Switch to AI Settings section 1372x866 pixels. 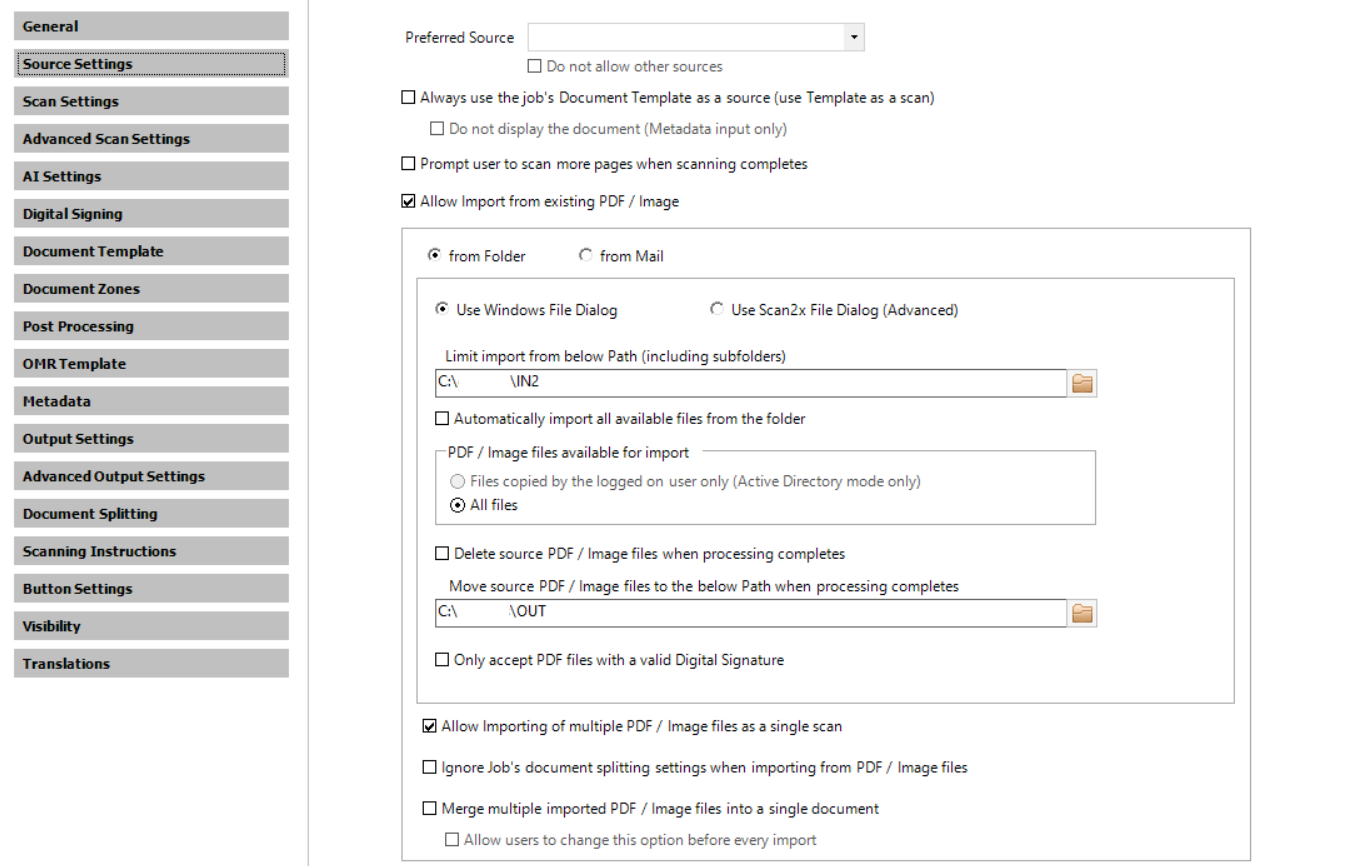(x=151, y=176)
